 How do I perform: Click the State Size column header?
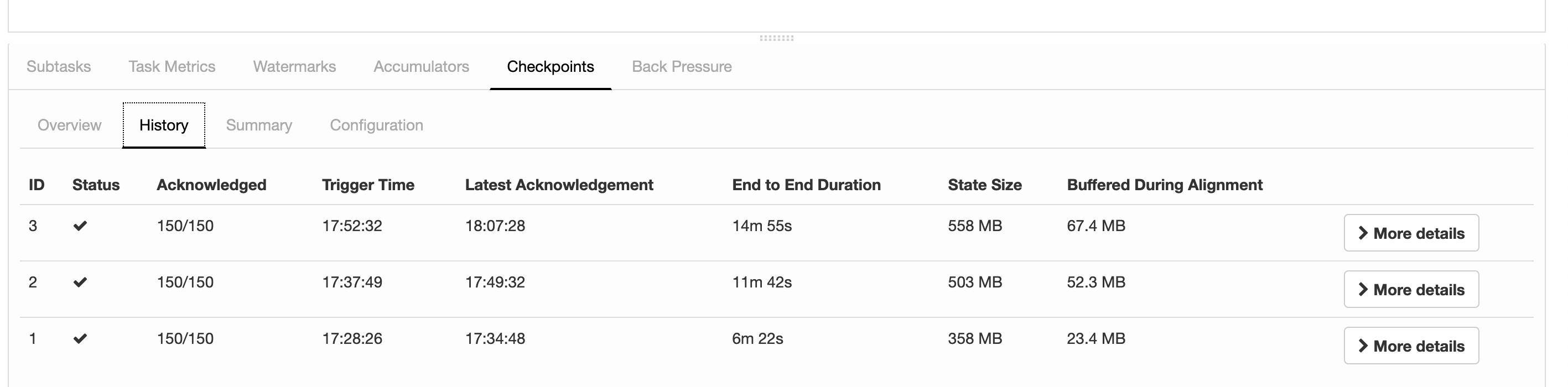tap(984, 185)
